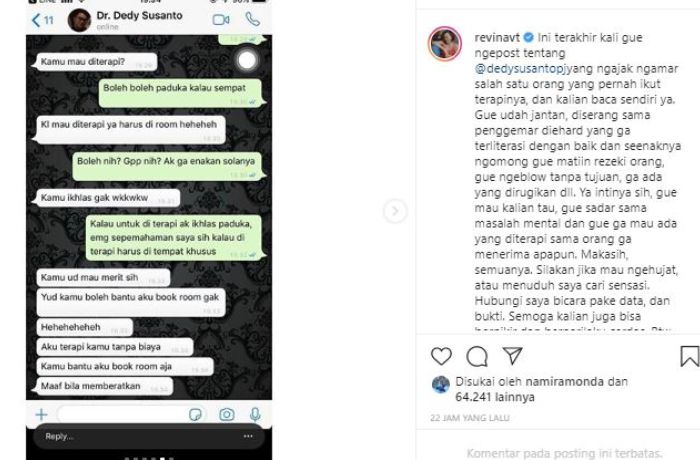The height and width of the screenshot is (460, 700).
Task: Open the sticker icon in the message field
Action: click(195, 414)
